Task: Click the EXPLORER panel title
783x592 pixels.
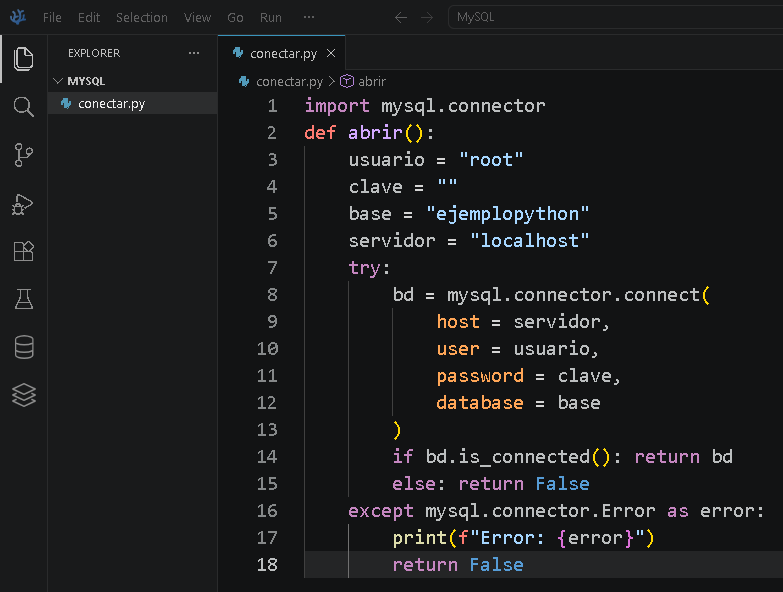Action: click(94, 53)
